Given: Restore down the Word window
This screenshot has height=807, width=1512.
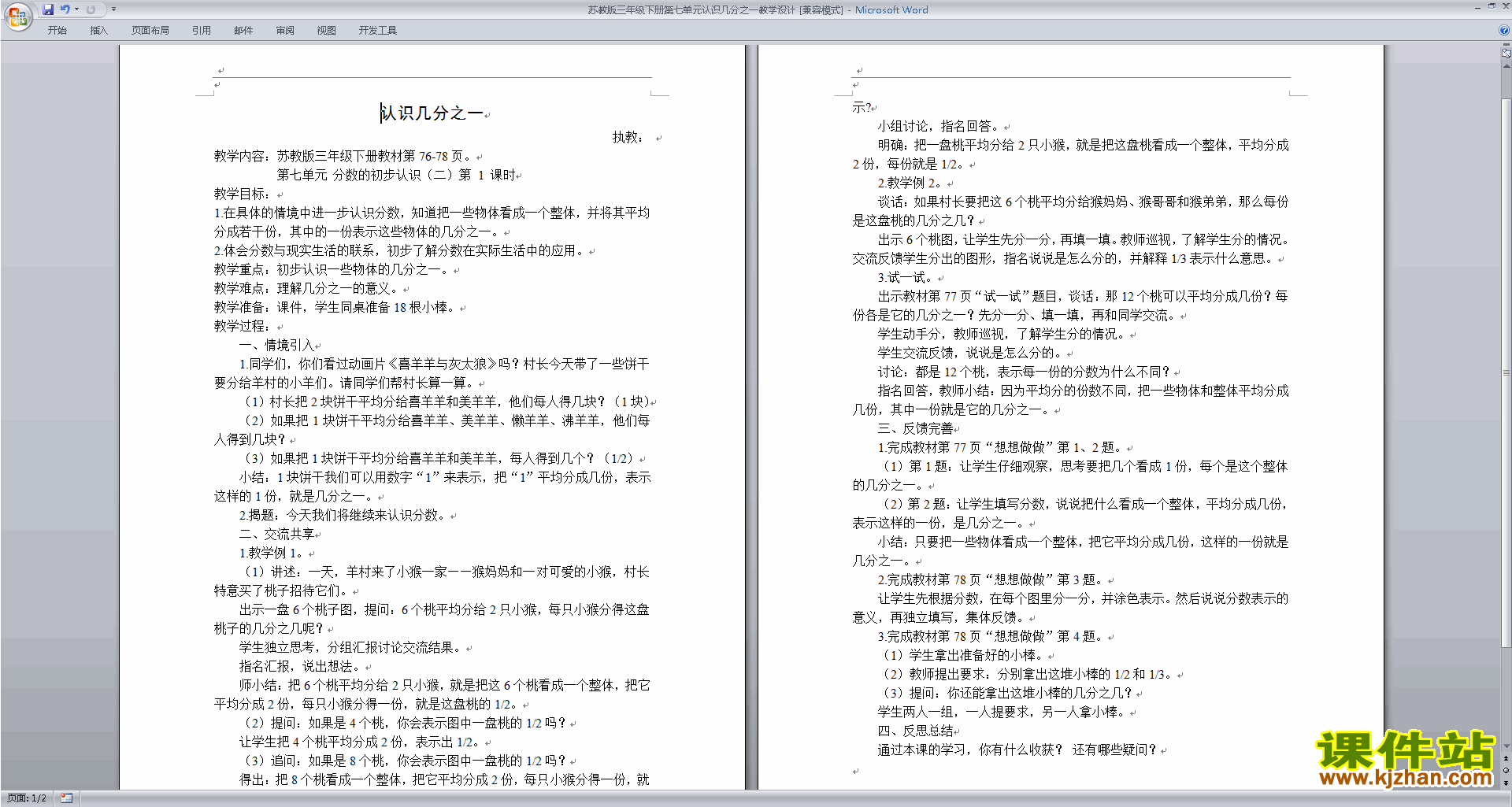Looking at the screenshot, I should tap(1492, 6).
